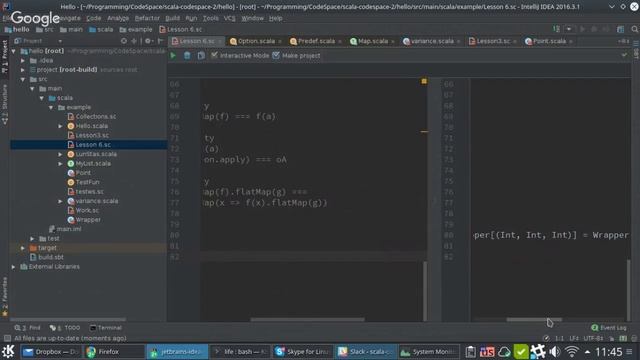
Task: Open the Code menu
Action: (93, 18)
